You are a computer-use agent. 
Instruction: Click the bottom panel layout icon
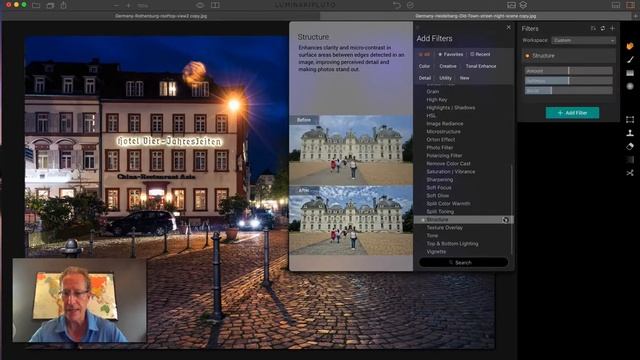coord(616,5)
